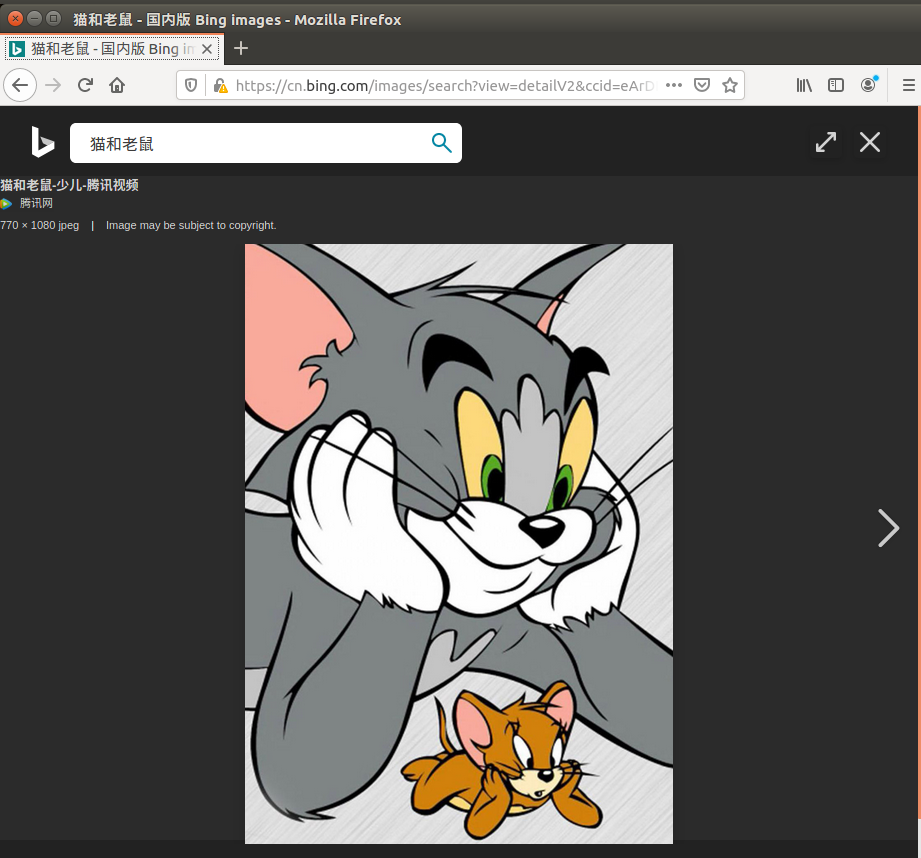View site security lock information
Screen dimensions: 921x858
tap(220, 86)
